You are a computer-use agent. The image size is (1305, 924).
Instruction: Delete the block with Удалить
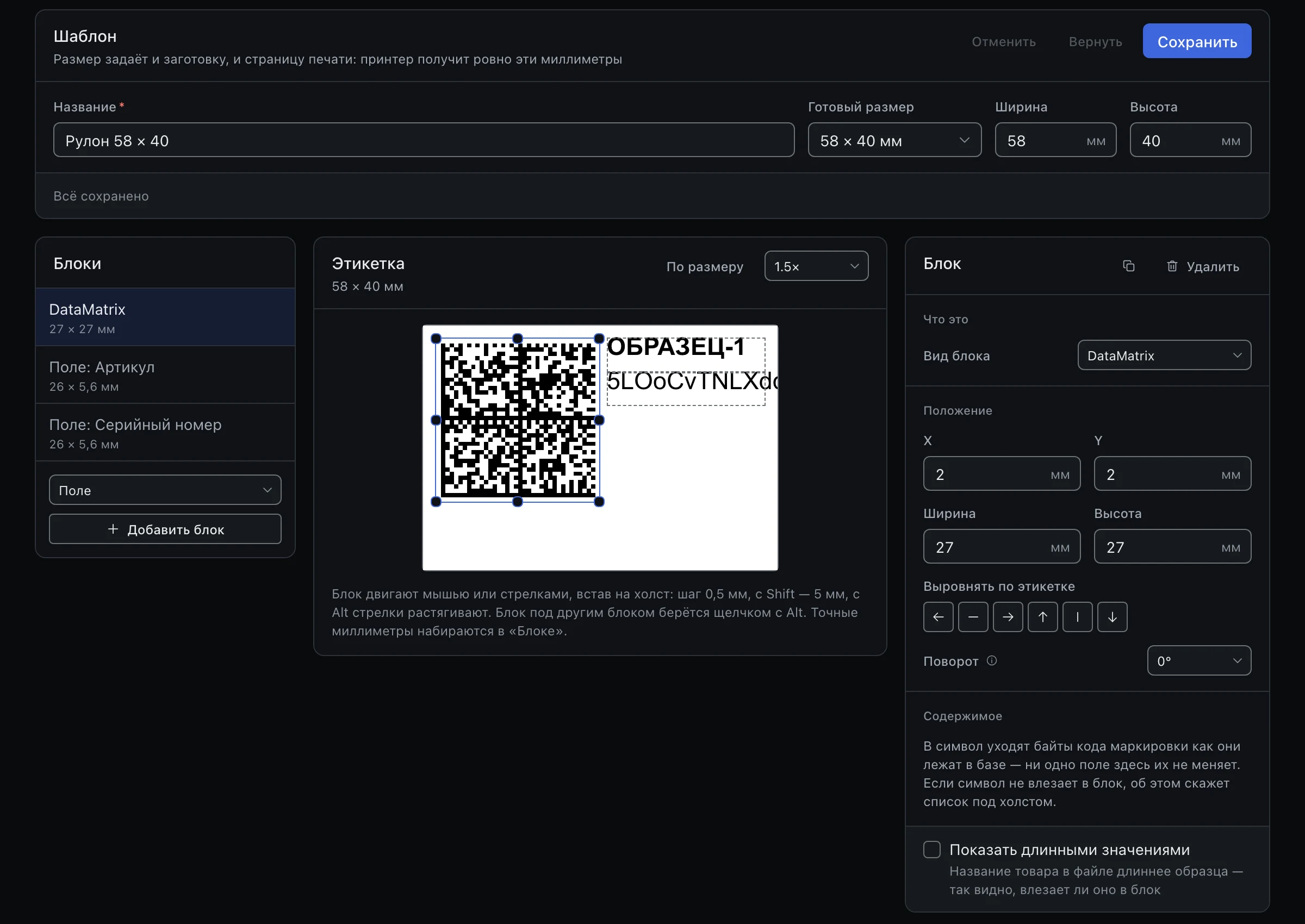pyautogui.click(x=1203, y=266)
